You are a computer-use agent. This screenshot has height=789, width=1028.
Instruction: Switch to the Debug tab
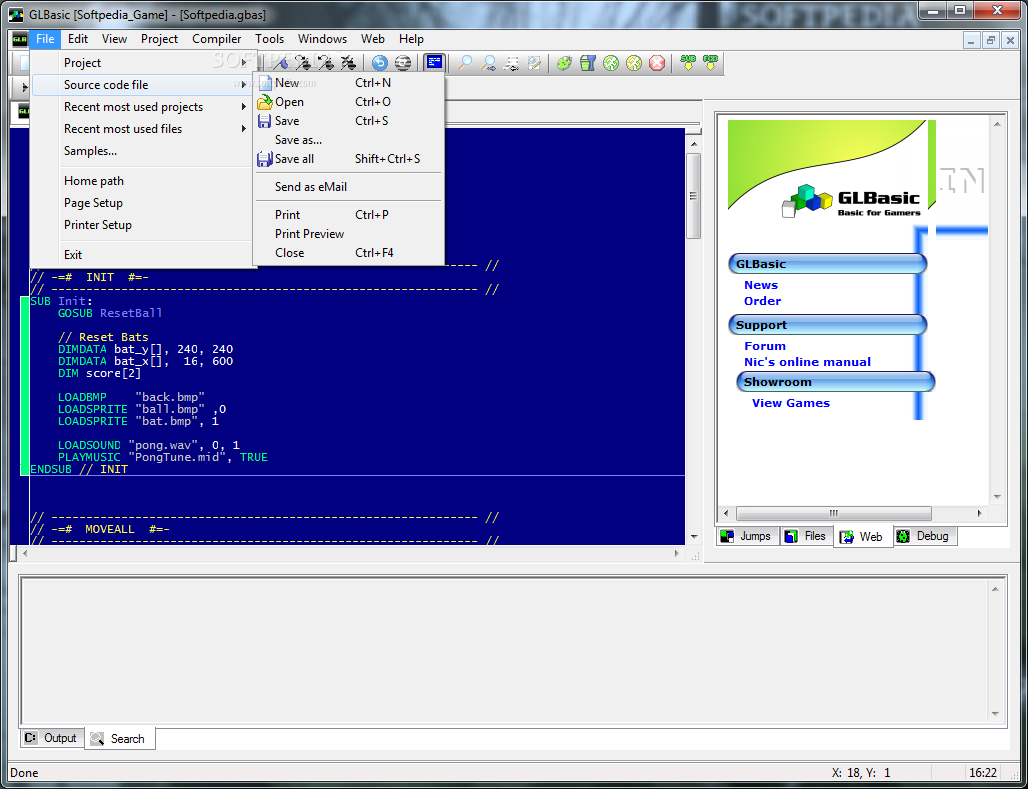[924, 536]
